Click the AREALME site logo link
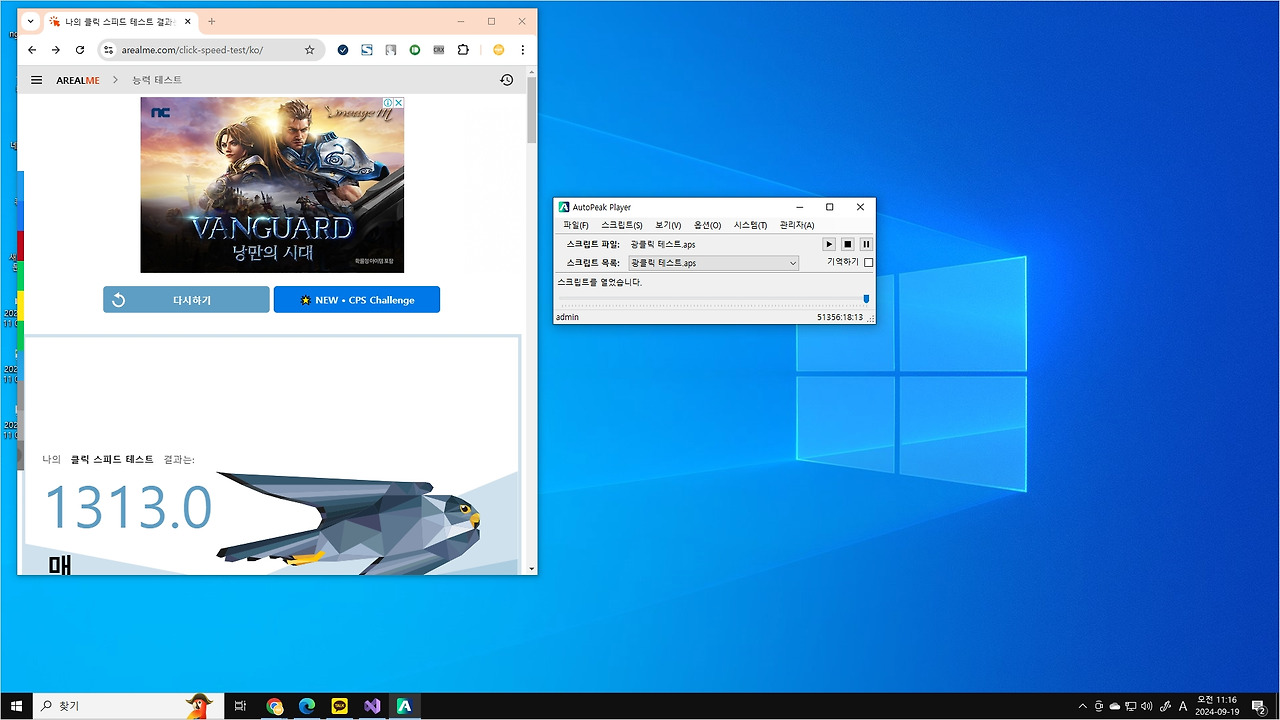The height and width of the screenshot is (720, 1280). (78, 80)
